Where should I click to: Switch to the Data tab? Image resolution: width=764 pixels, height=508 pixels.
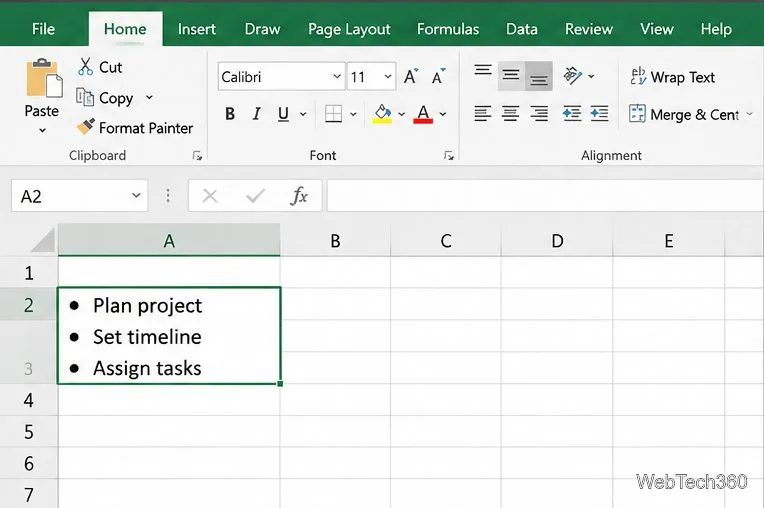pos(522,29)
